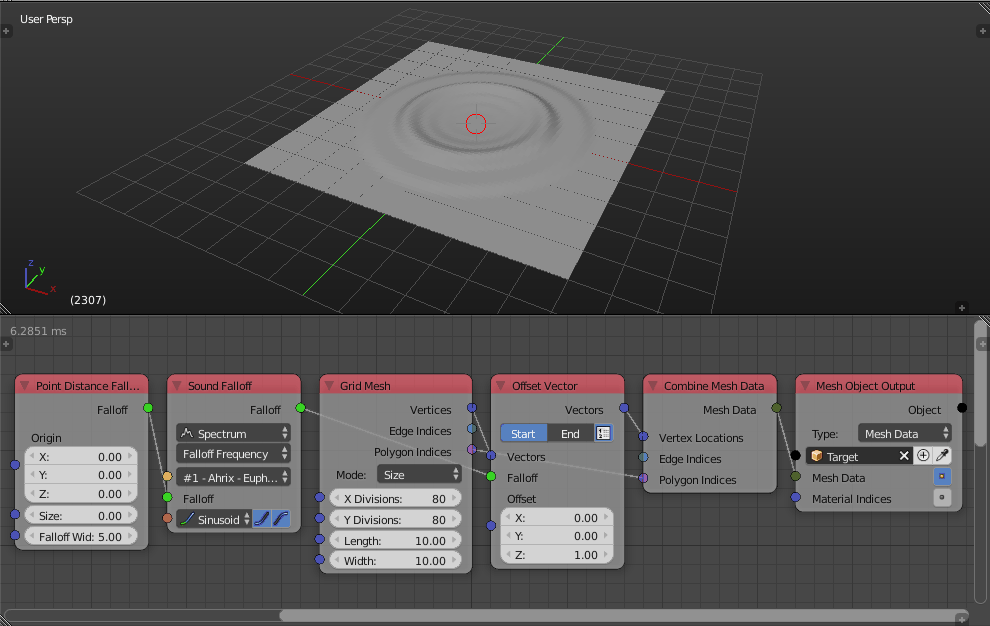Screen dimensions: 990x626
Task: Click the Sinusoid interpolation input socket
Action: (167, 519)
